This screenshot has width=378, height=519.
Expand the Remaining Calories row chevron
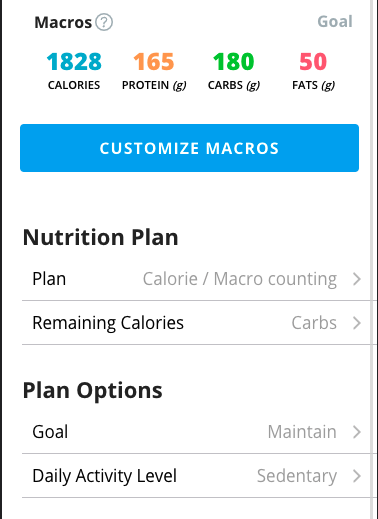coord(357,323)
